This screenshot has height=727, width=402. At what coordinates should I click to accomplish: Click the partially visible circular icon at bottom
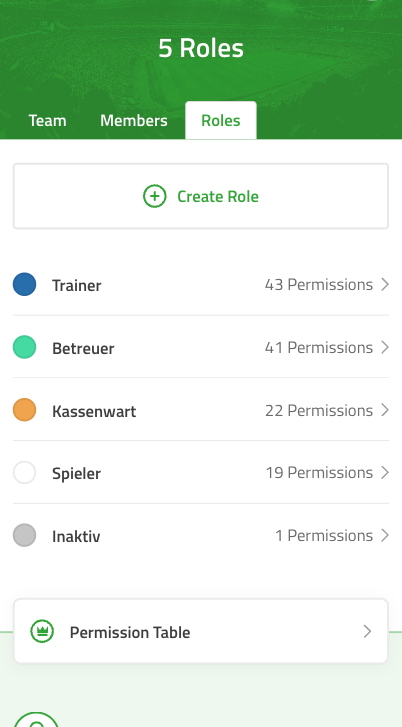click(36, 720)
